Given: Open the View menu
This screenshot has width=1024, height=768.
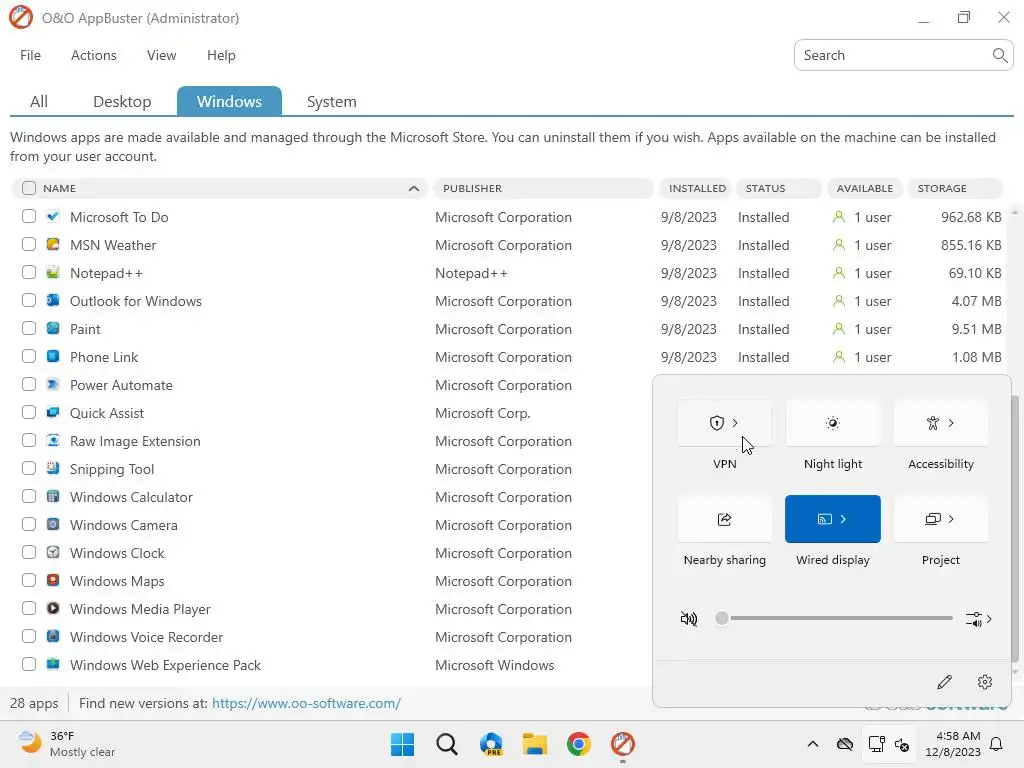Looking at the screenshot, I should [161, 56].
